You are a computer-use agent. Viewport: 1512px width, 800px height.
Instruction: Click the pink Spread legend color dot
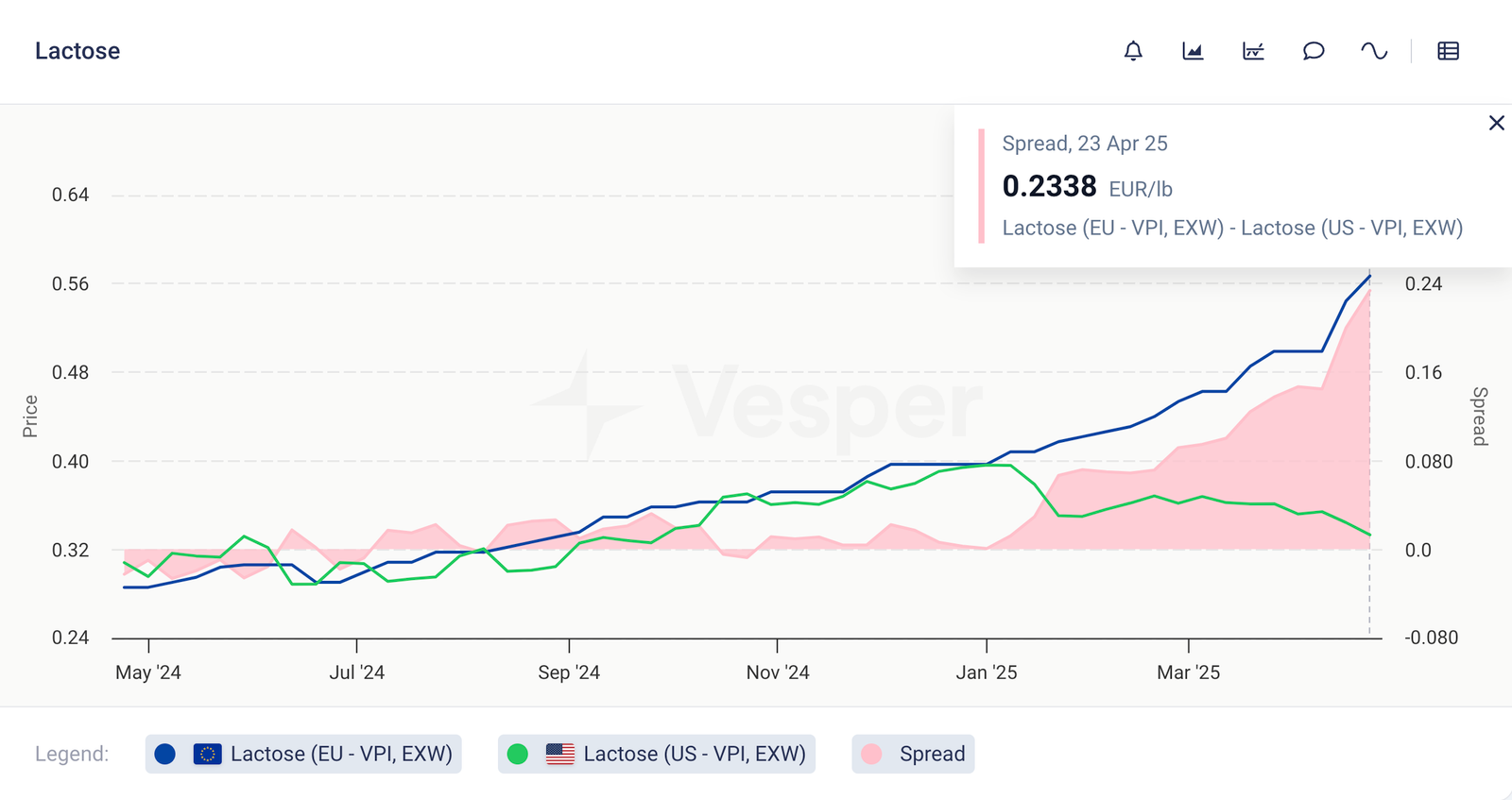tap(871, 754)
